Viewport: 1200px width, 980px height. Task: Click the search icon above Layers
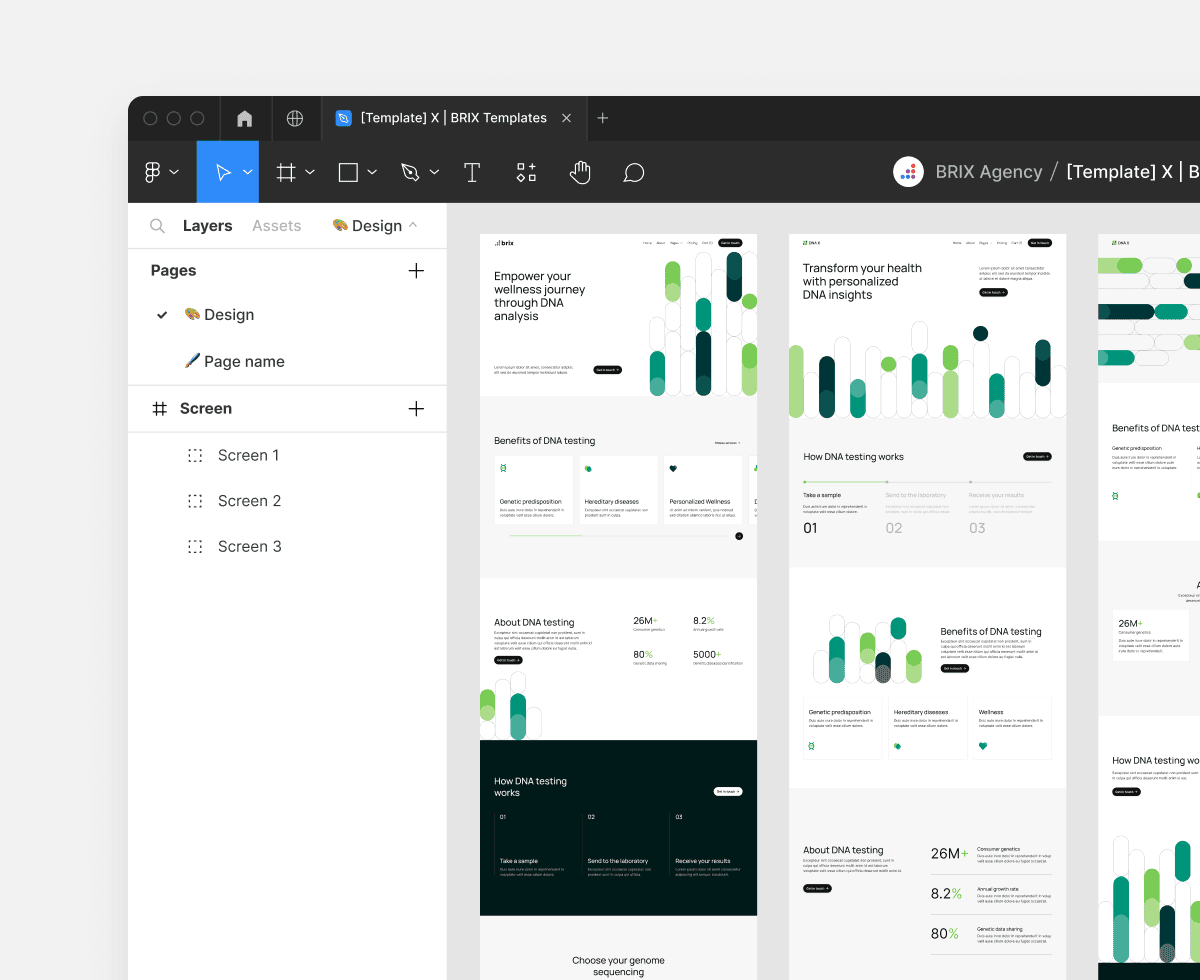[157, 225]
